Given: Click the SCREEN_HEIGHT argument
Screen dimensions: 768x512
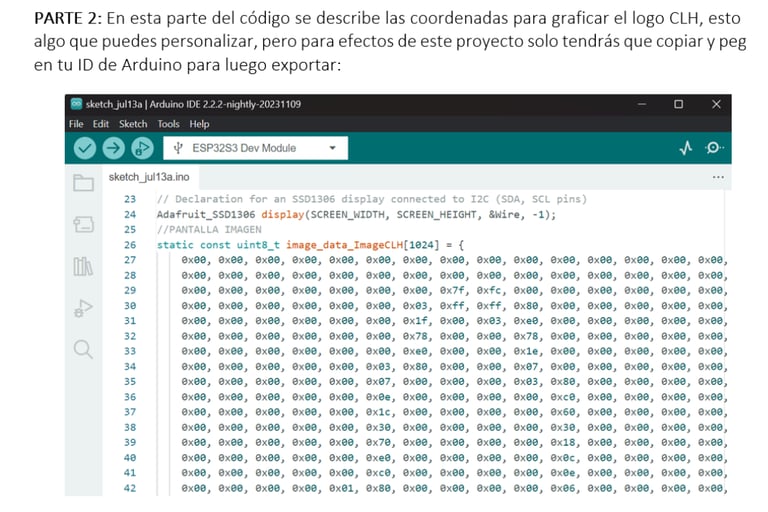Looking at the screenshot, I should [x=436, y=214].
